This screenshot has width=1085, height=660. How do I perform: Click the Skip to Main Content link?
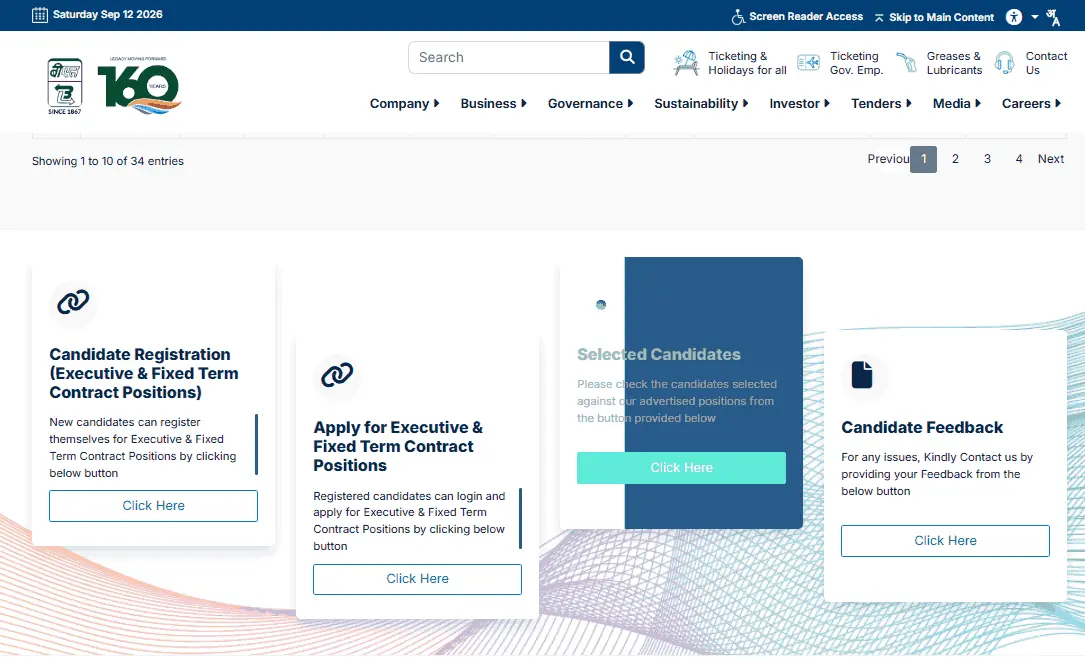(941, 17)
